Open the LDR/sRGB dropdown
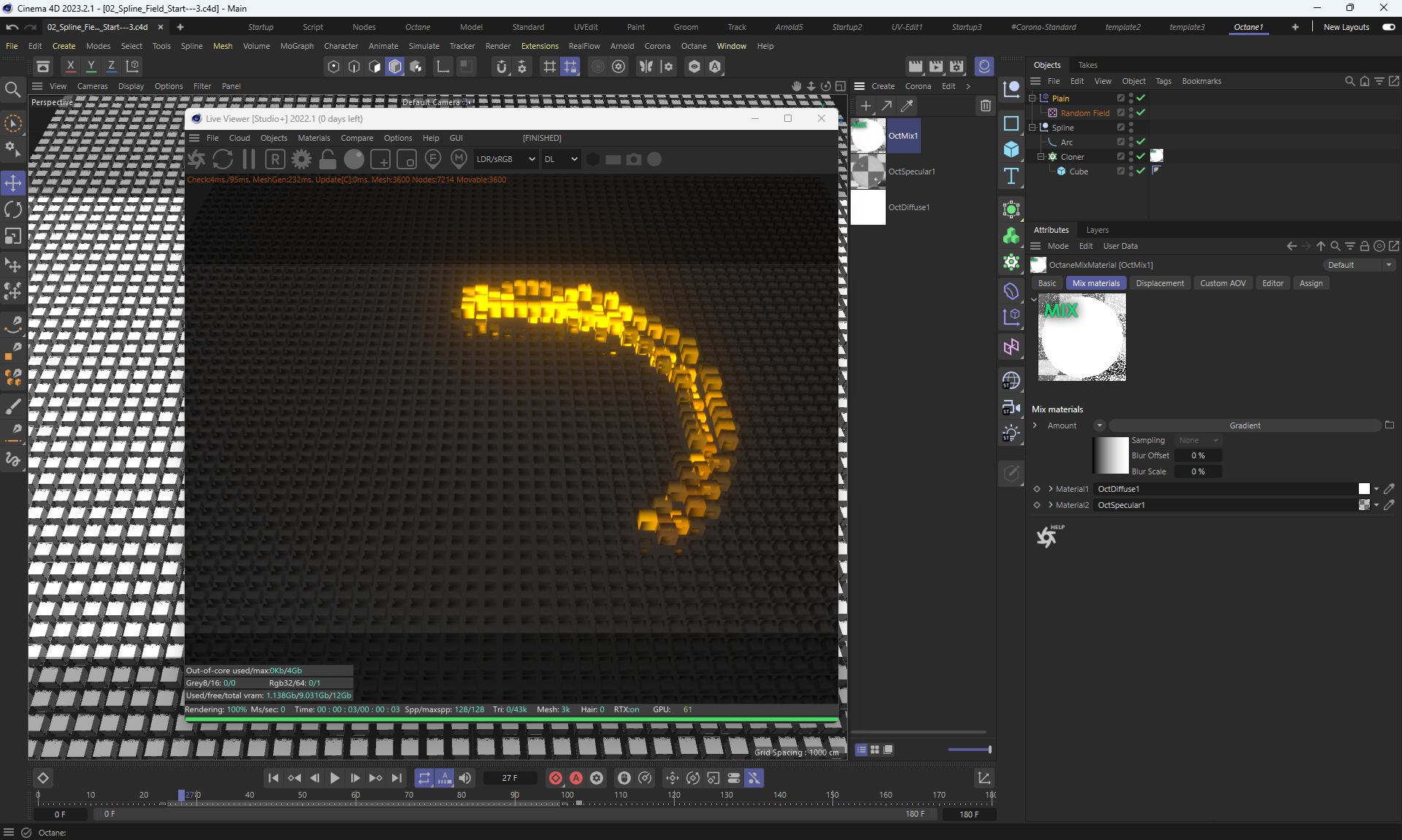The image size is (1402, 840). [505, 159]
